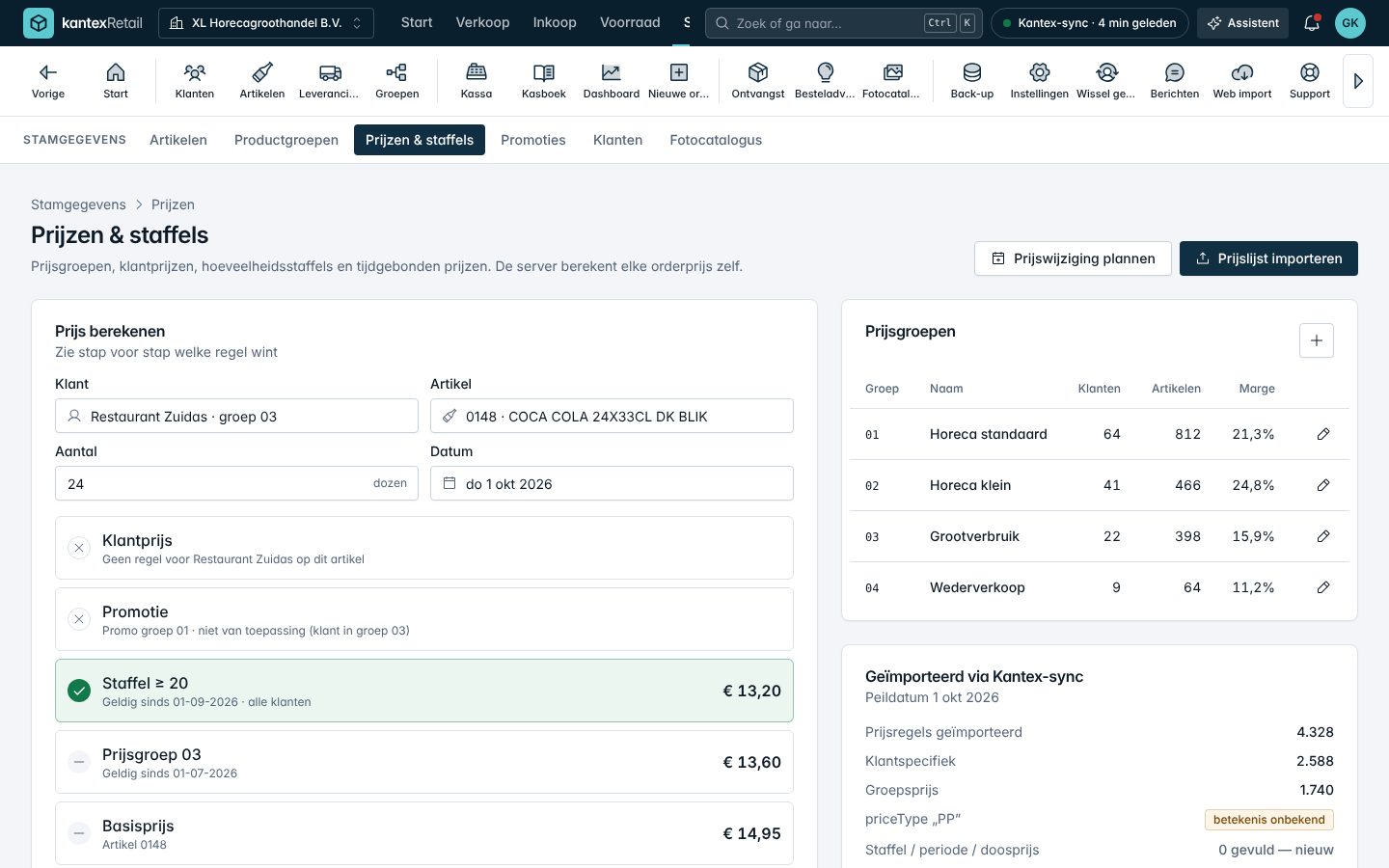Go back with the Vorige toolbar icon
Screen dimensions: 1389x868
coord(48,81)
